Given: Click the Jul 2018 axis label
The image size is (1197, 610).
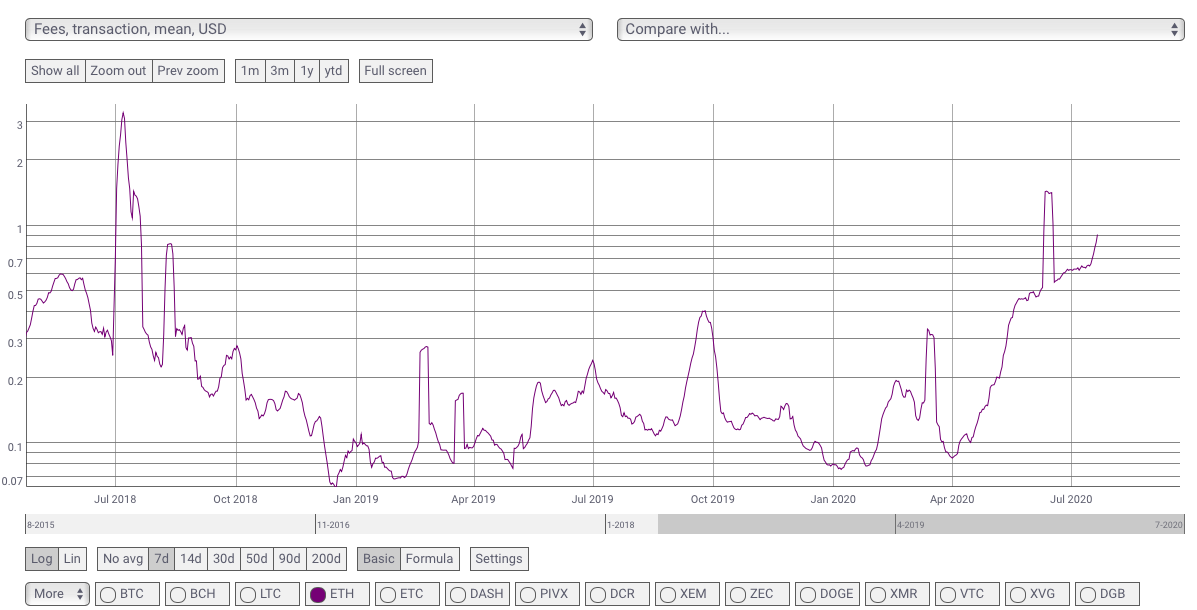Looking at the screenshot, I should click(115, 499).
